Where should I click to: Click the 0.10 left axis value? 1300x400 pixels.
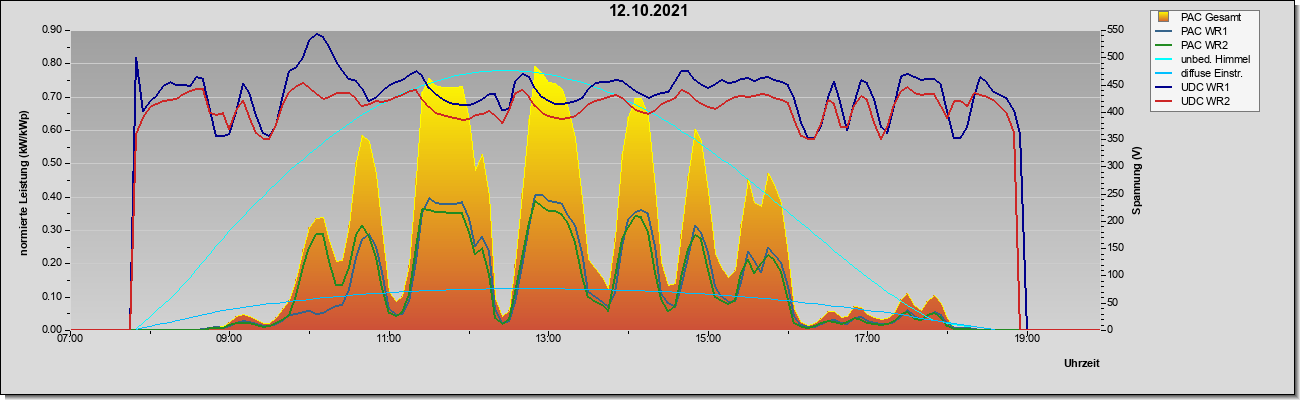click(x=53, y=297)
